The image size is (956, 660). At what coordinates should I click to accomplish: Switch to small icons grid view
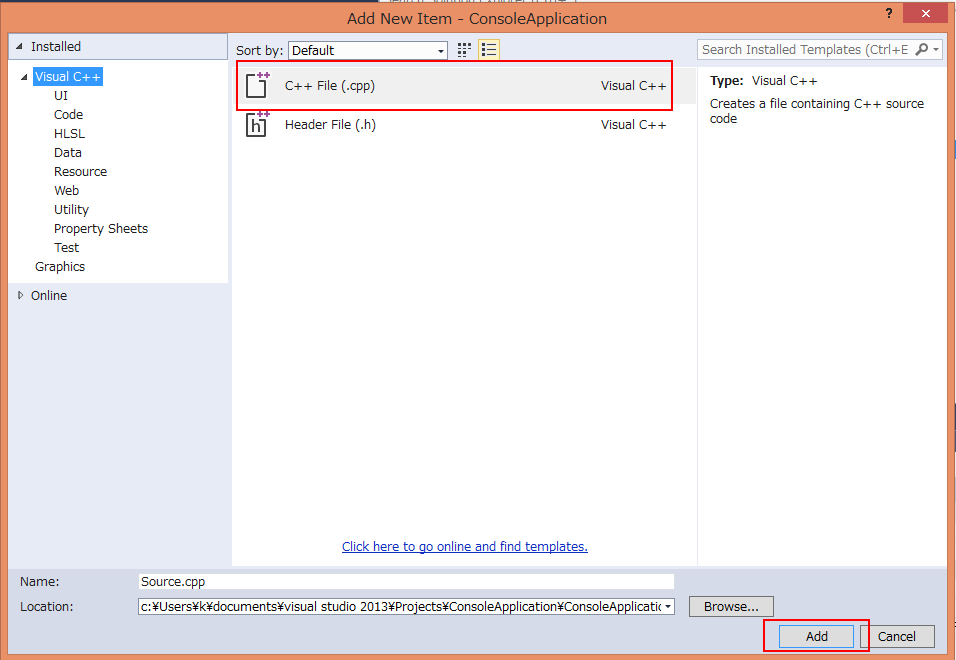coord(464,50)
